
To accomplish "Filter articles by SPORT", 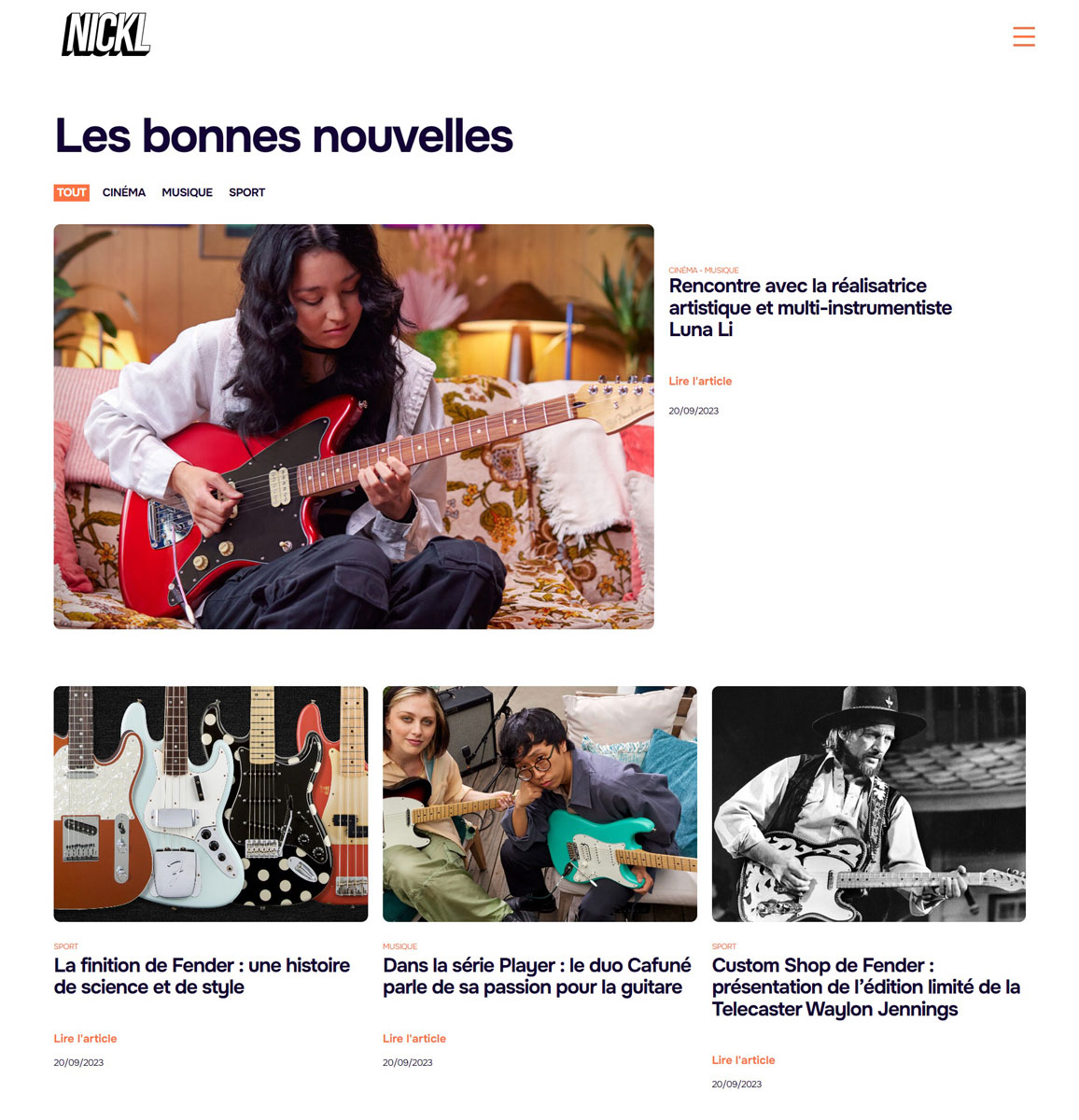I will pyautogui.click(x=246, y=192).
